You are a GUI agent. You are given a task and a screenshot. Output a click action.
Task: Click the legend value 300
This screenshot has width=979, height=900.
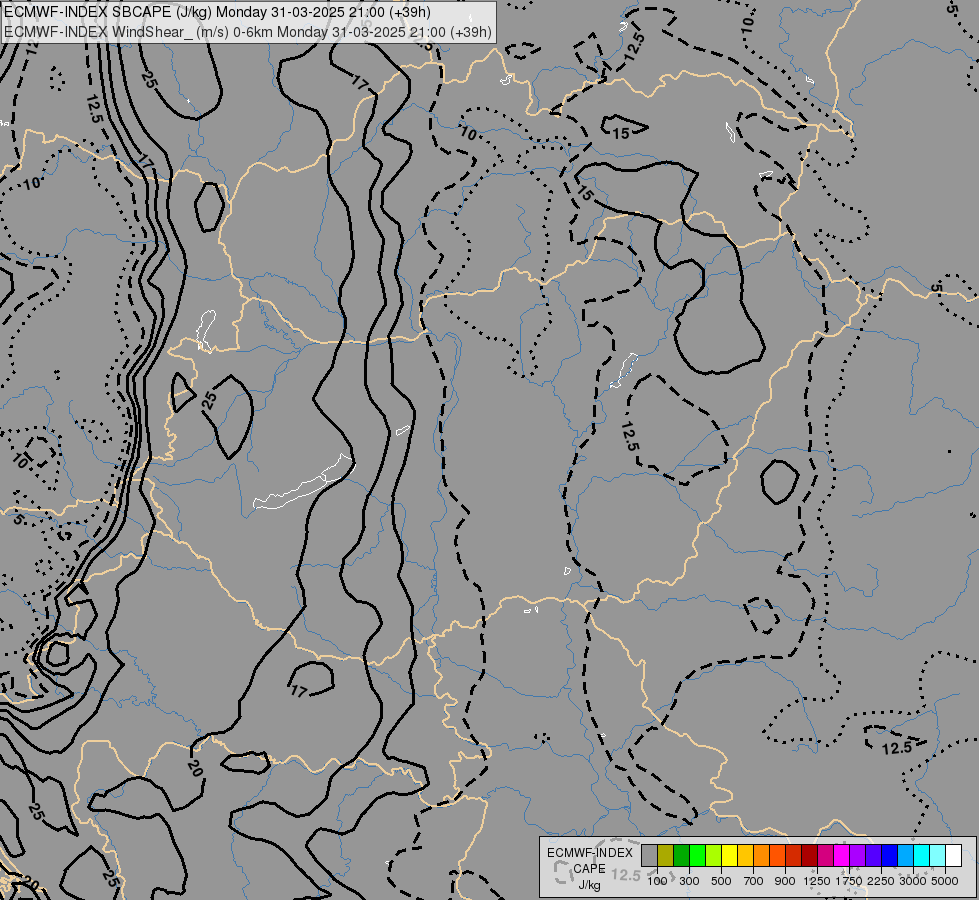point(689,881)
